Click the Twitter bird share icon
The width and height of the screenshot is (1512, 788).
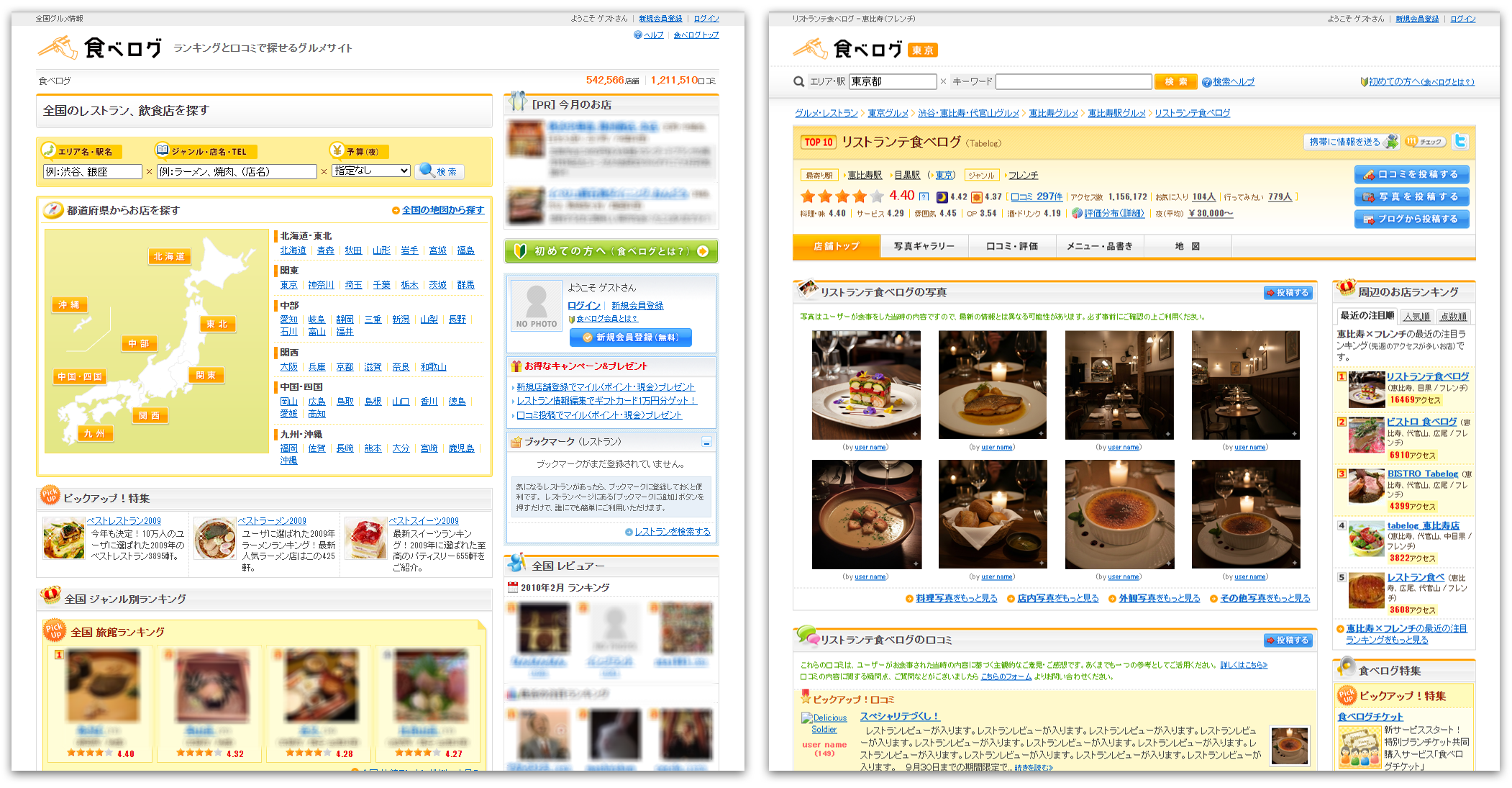[x=1461, y=142]
